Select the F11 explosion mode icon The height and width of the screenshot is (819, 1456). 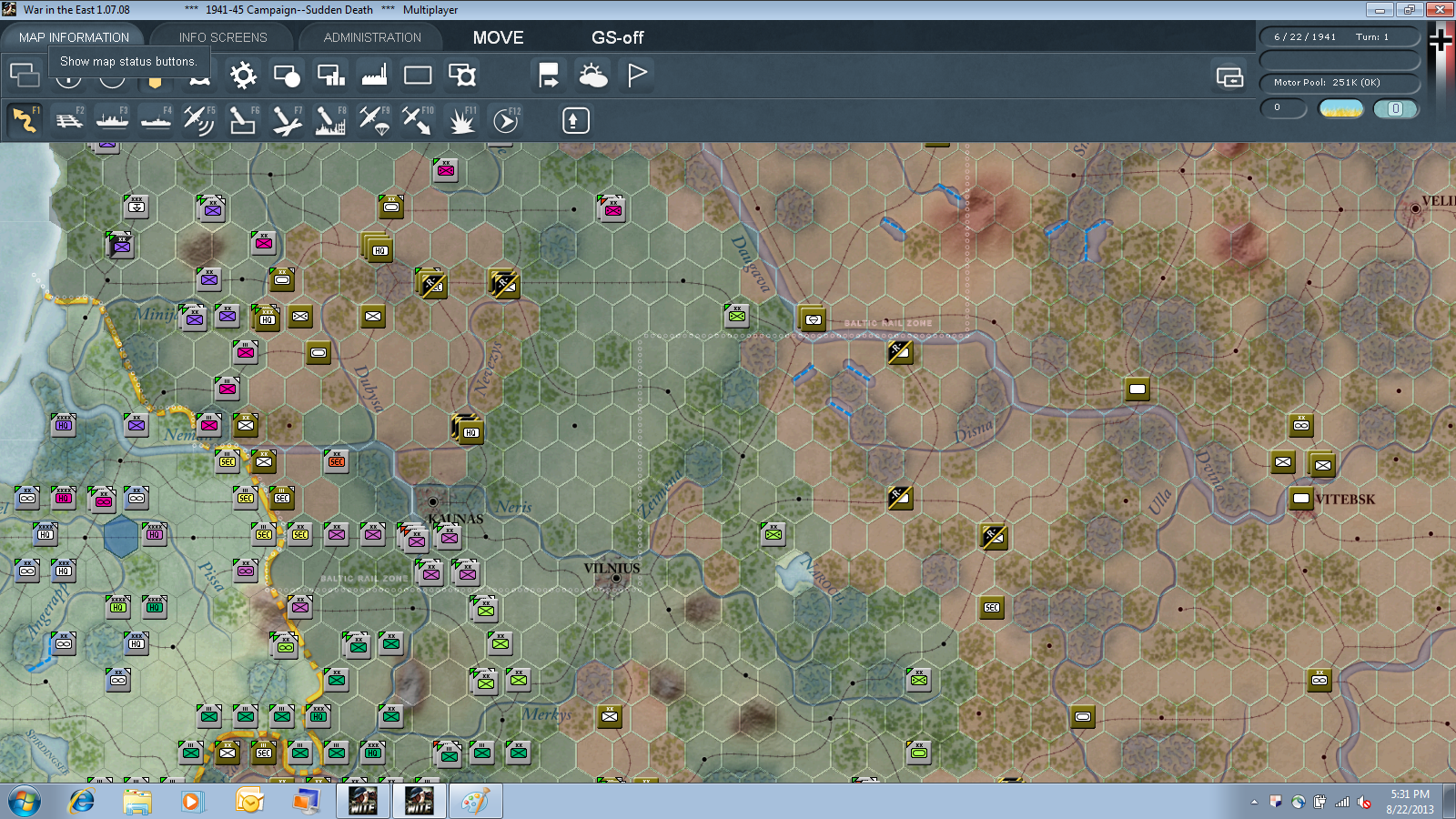click(461, 120)
